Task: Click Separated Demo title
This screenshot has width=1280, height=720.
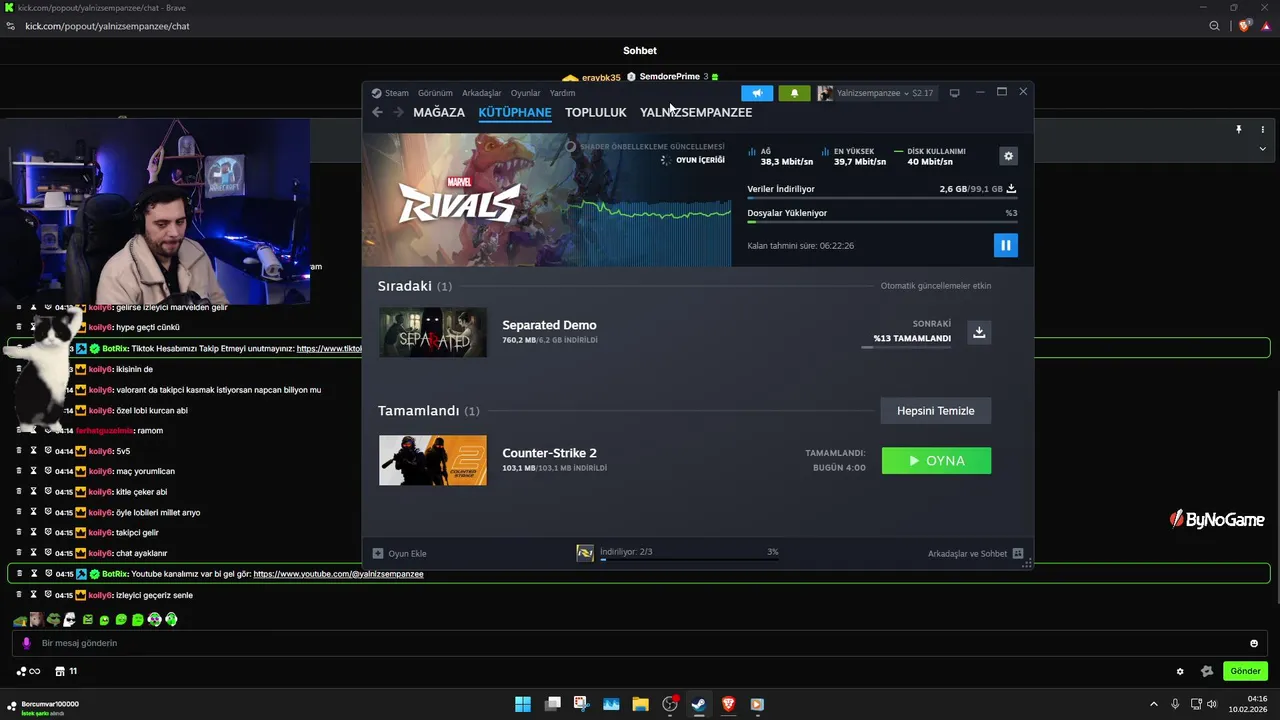Action: 549,325
